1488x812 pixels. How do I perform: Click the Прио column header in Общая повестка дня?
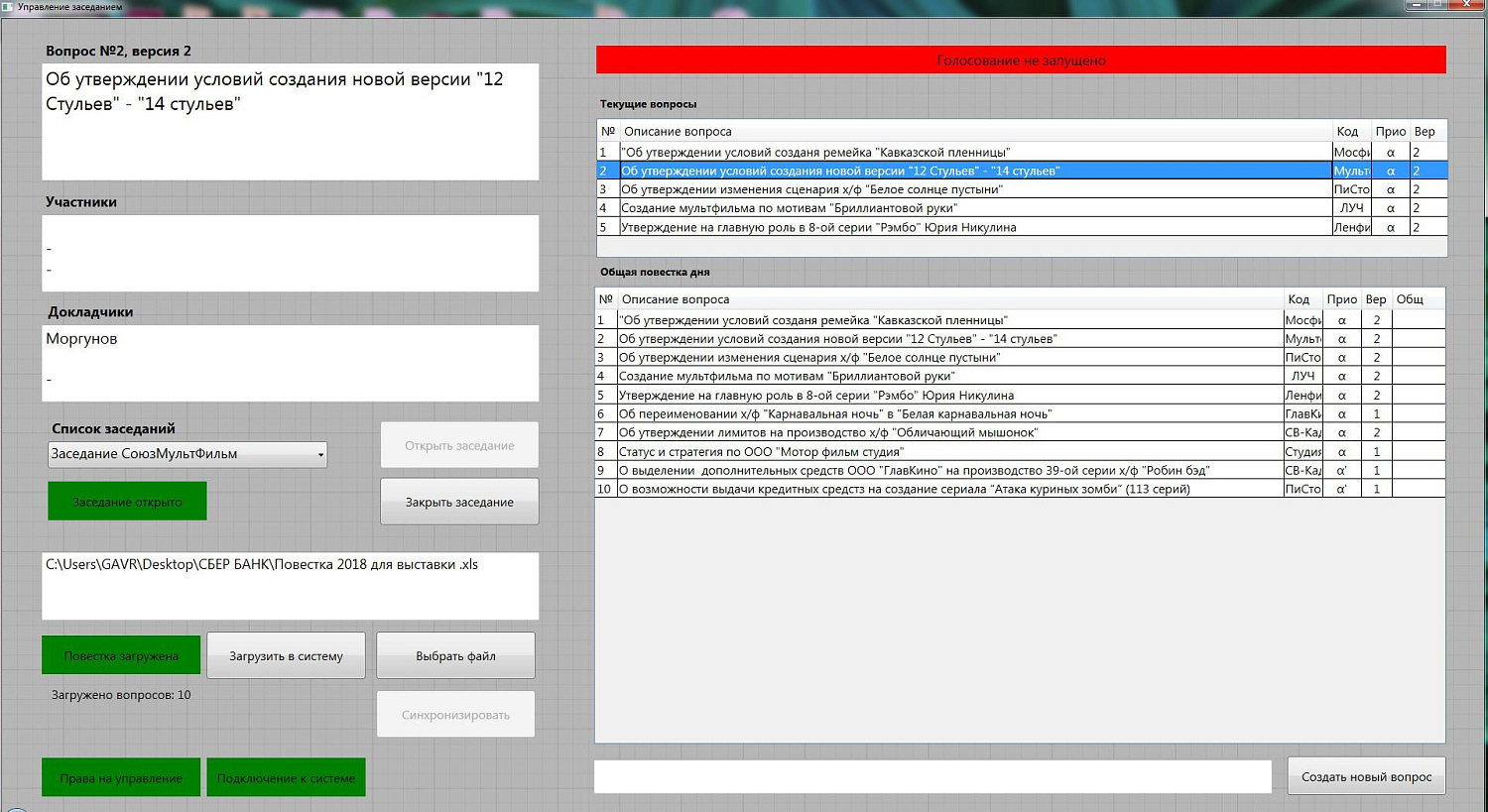point(1341,299)
